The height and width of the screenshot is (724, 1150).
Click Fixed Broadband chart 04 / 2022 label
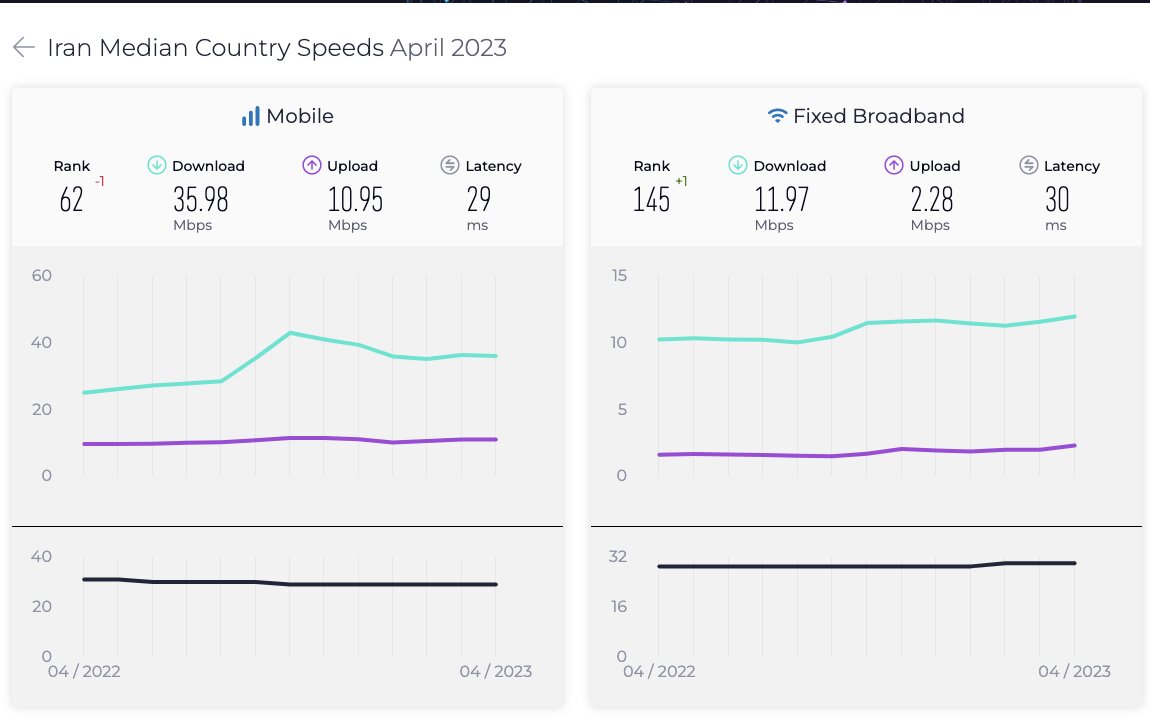(659, 672)
